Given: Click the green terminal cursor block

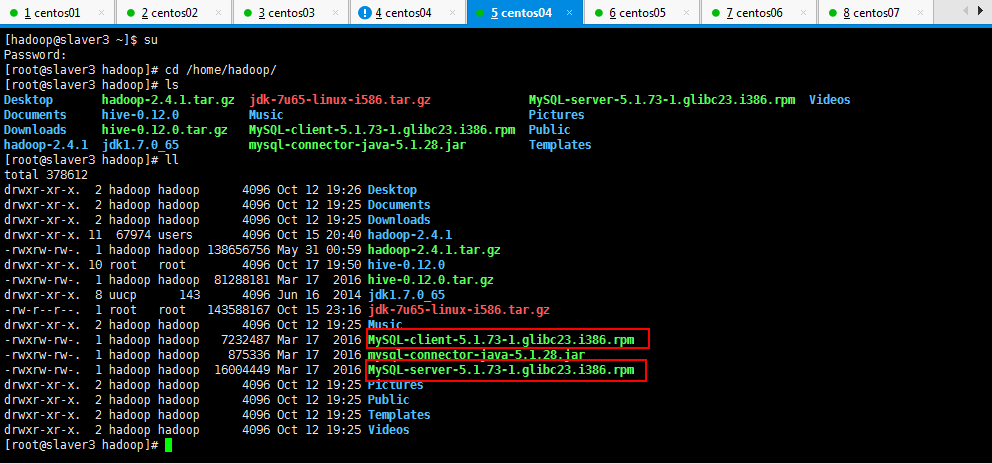Looking at the screenshot, I should [168, 445].
